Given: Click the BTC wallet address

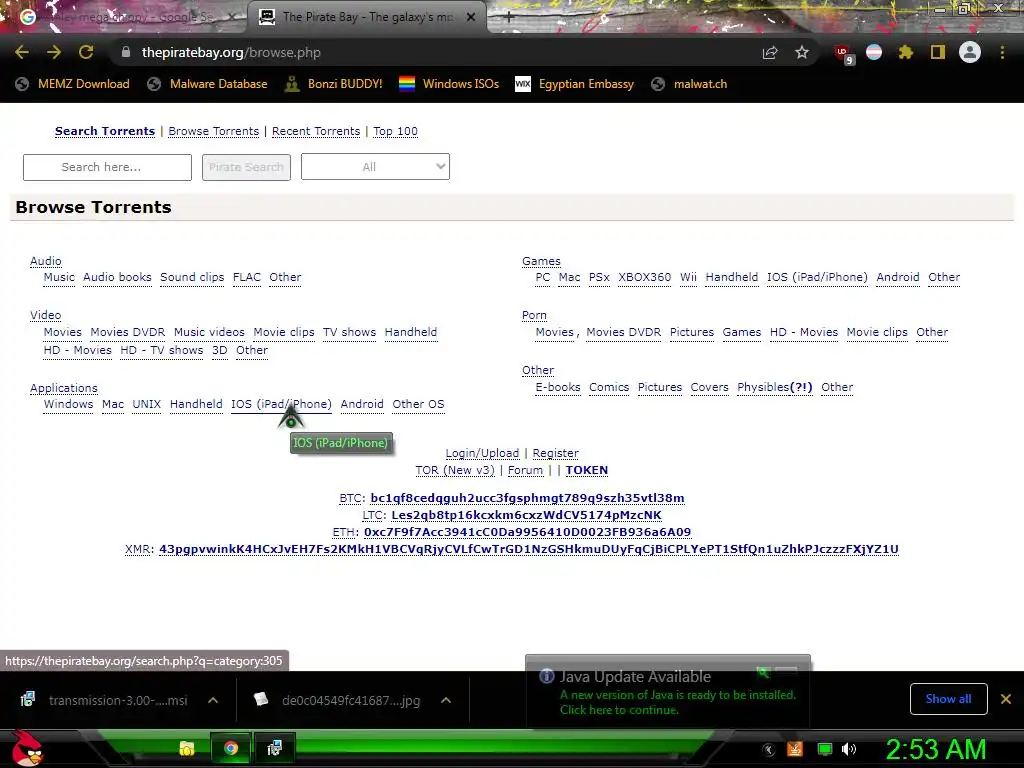Looking at the screenshot, I should 527,498.
